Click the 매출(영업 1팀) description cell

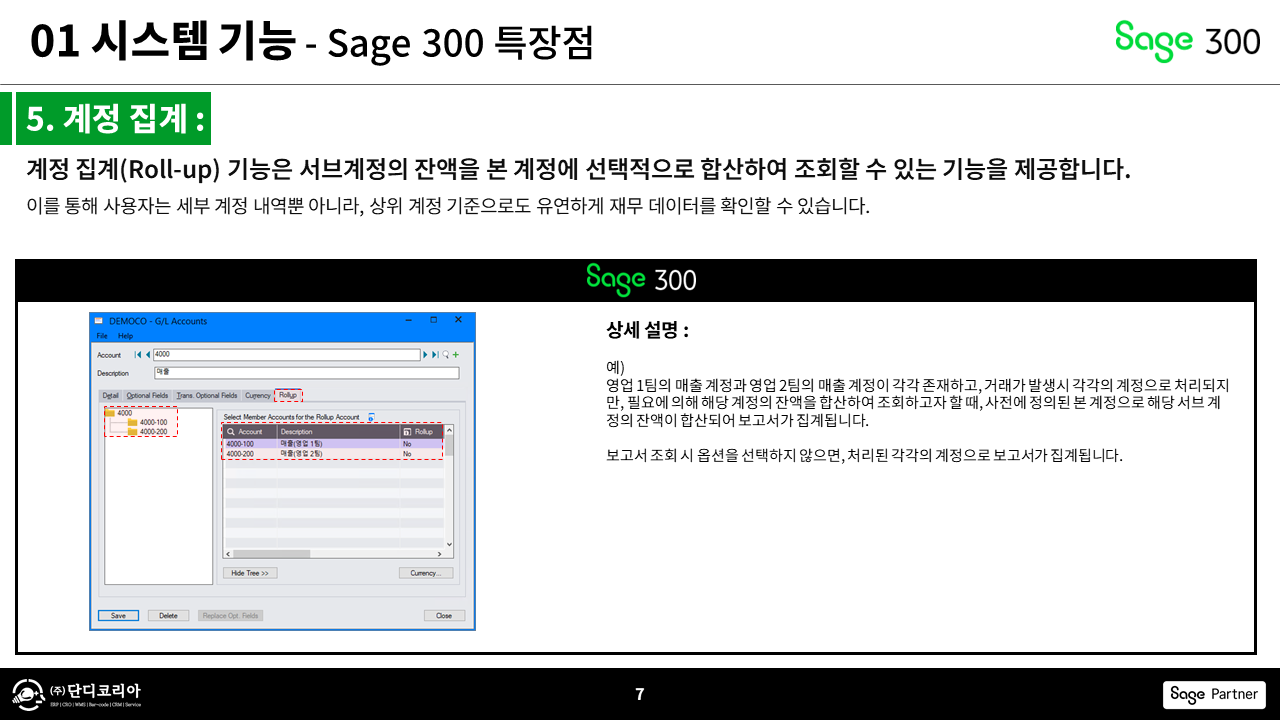(339, 443)
